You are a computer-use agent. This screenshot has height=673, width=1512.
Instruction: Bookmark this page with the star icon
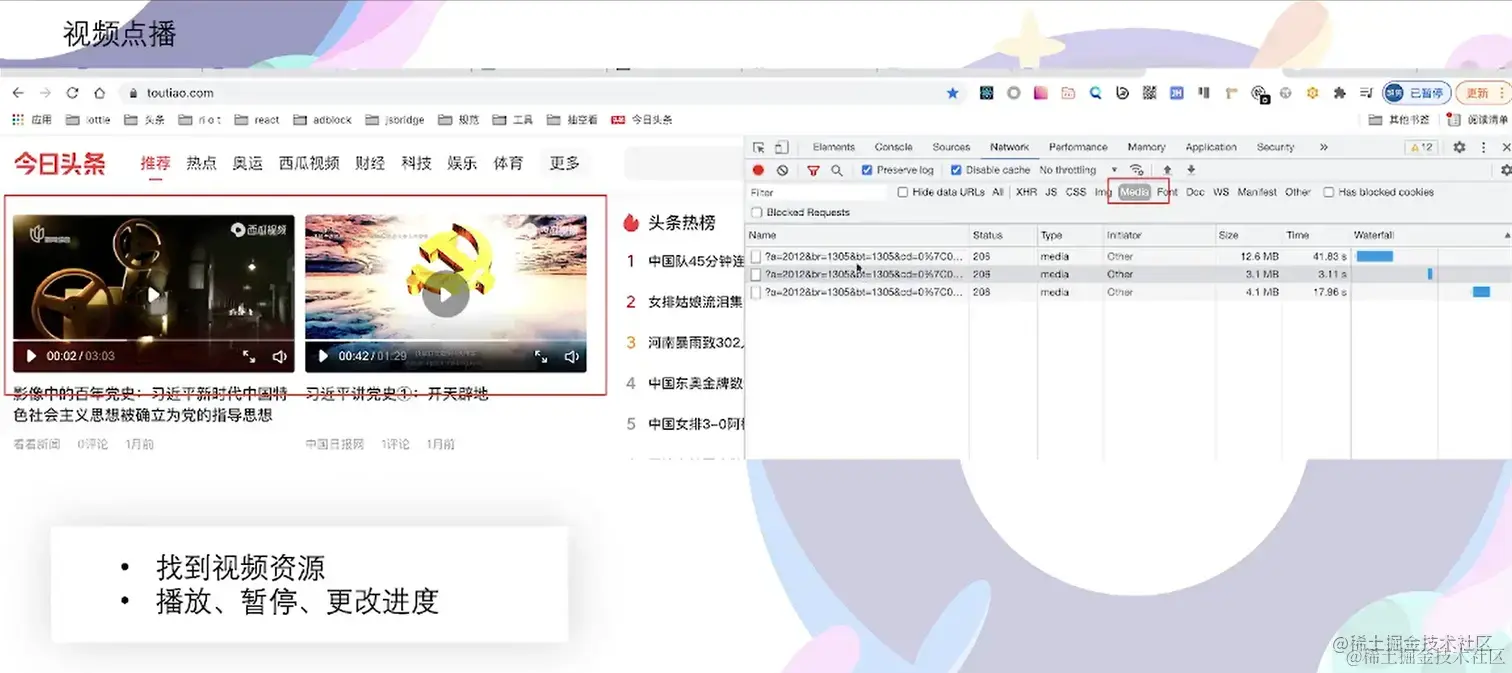coord(952,93)
